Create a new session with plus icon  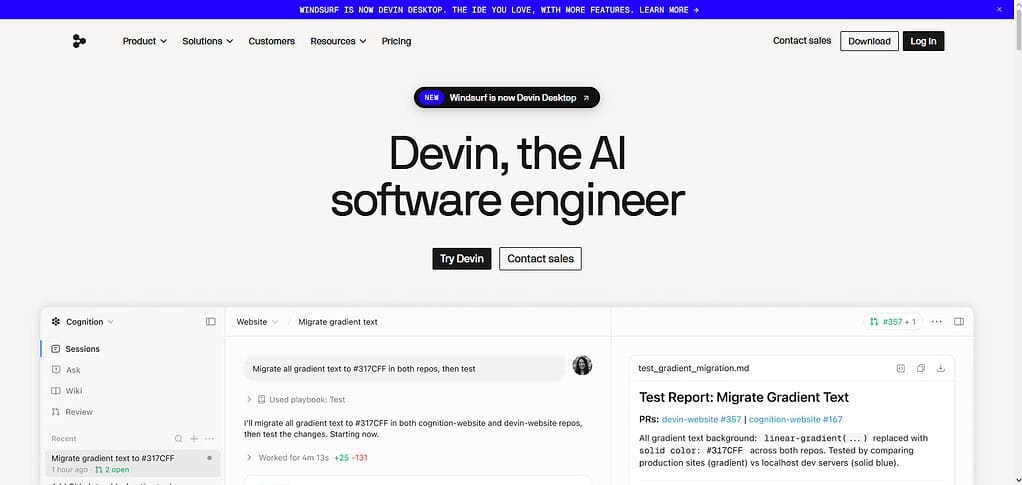point(194,439)
